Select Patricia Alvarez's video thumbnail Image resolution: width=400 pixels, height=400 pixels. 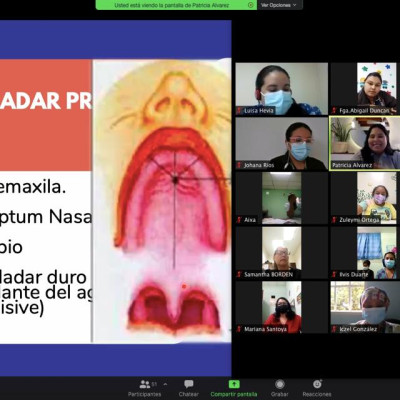[x=365, y=144]
